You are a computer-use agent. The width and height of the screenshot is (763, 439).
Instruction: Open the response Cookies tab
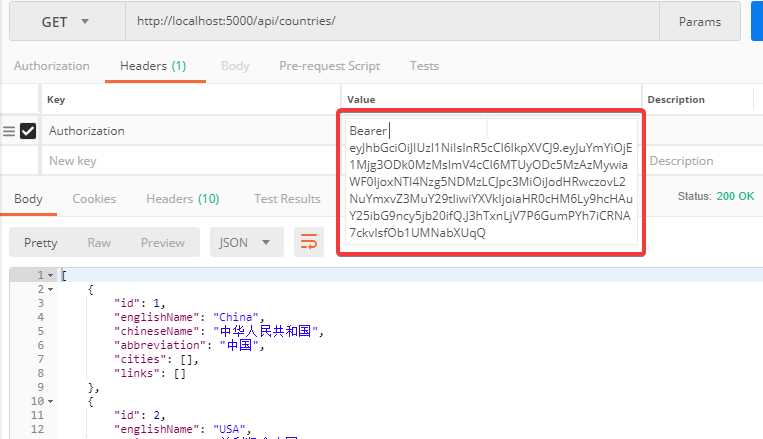(94, 199)
